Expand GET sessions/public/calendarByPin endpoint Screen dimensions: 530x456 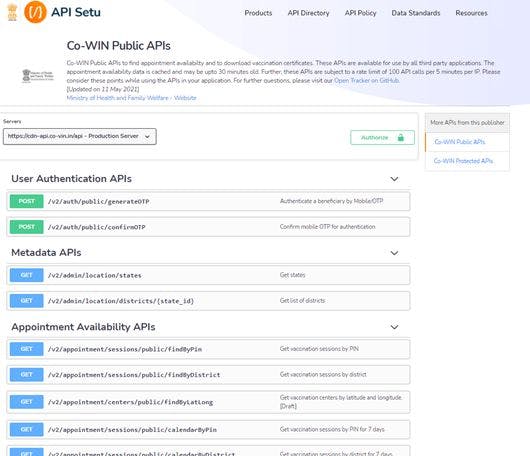208,430
